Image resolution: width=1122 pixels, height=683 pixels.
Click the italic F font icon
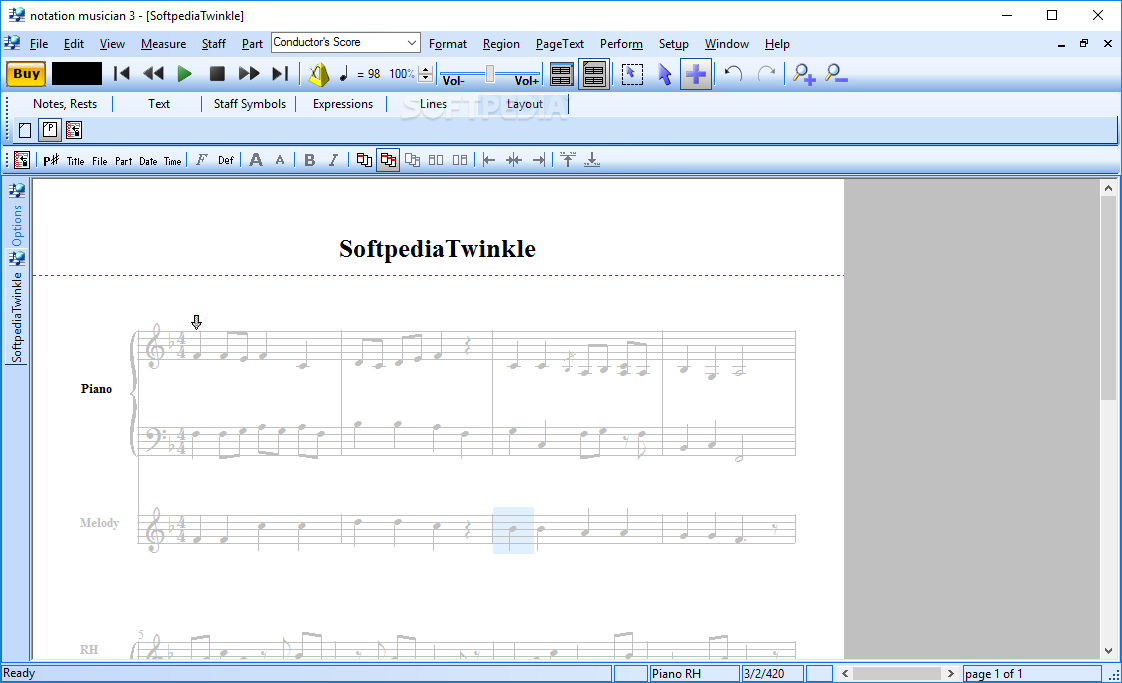[x=202, y=160]
